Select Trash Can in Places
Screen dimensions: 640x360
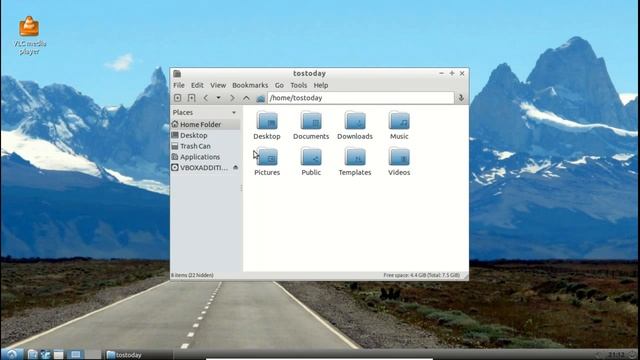tap(205, 146)
